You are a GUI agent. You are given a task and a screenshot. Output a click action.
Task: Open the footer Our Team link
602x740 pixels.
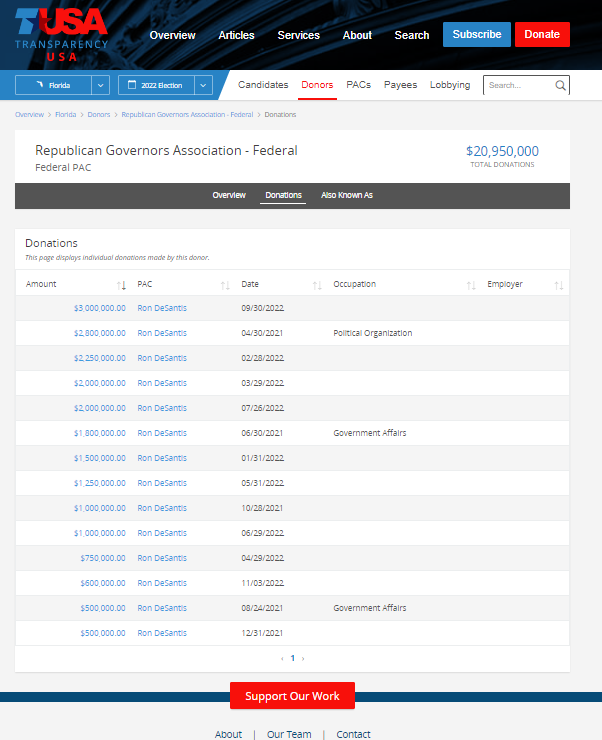(289, 734)
